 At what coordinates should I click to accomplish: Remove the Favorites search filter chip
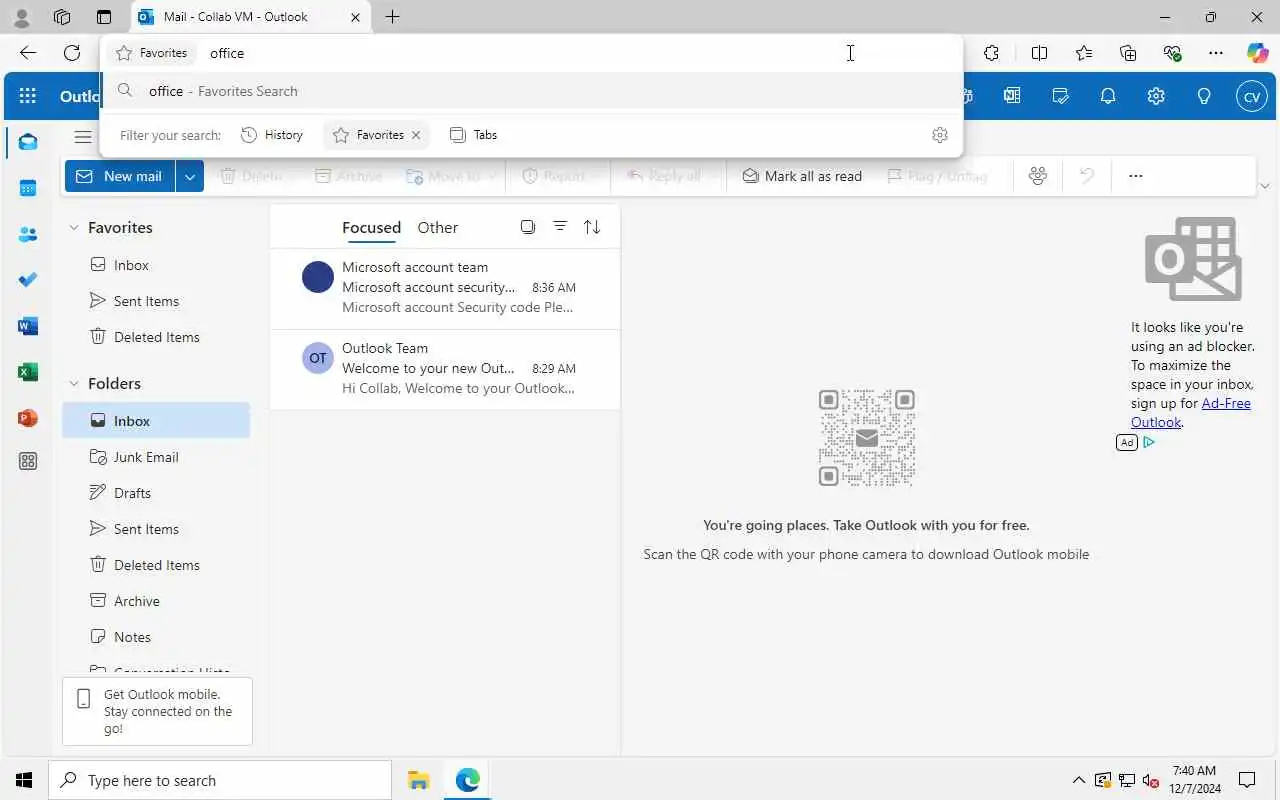[416, 135]
